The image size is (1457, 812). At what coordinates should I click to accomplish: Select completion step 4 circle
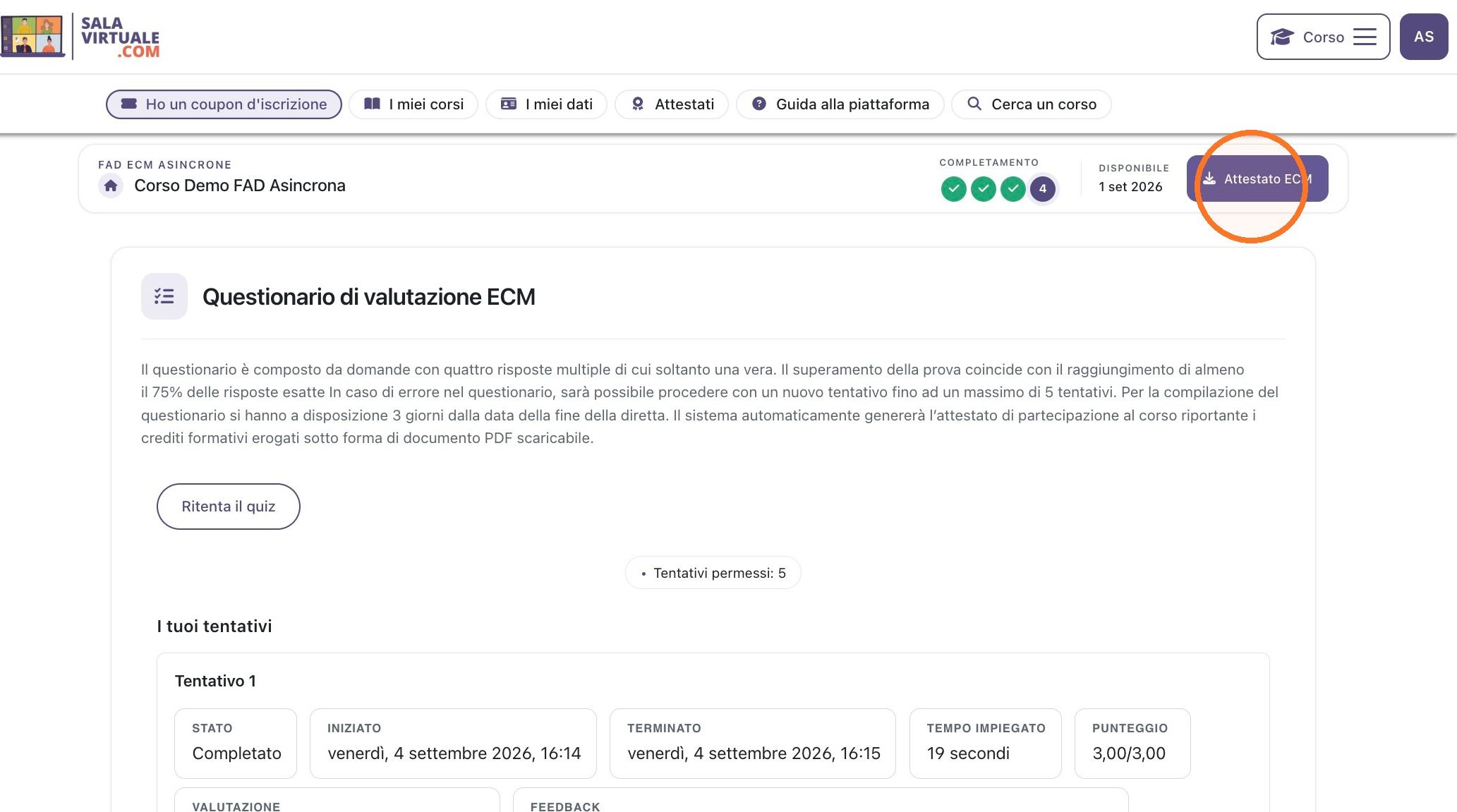pos(1043,189)
